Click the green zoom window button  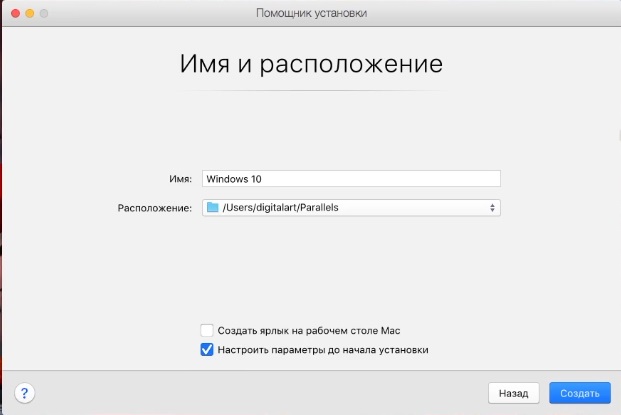(45, 13)
